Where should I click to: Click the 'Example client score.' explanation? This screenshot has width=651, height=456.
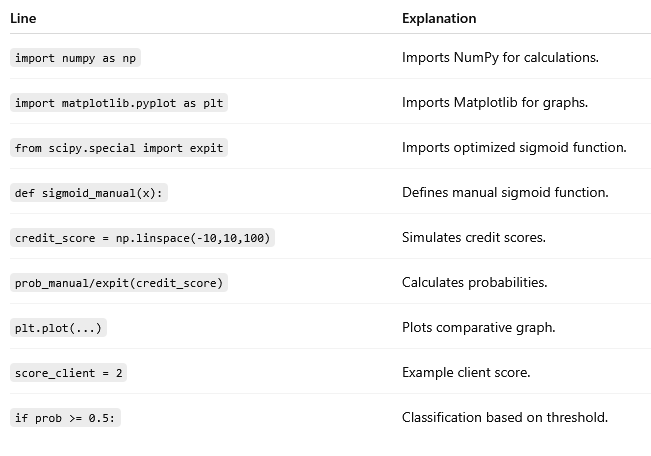pyautogui.click(x=466, y=372)
